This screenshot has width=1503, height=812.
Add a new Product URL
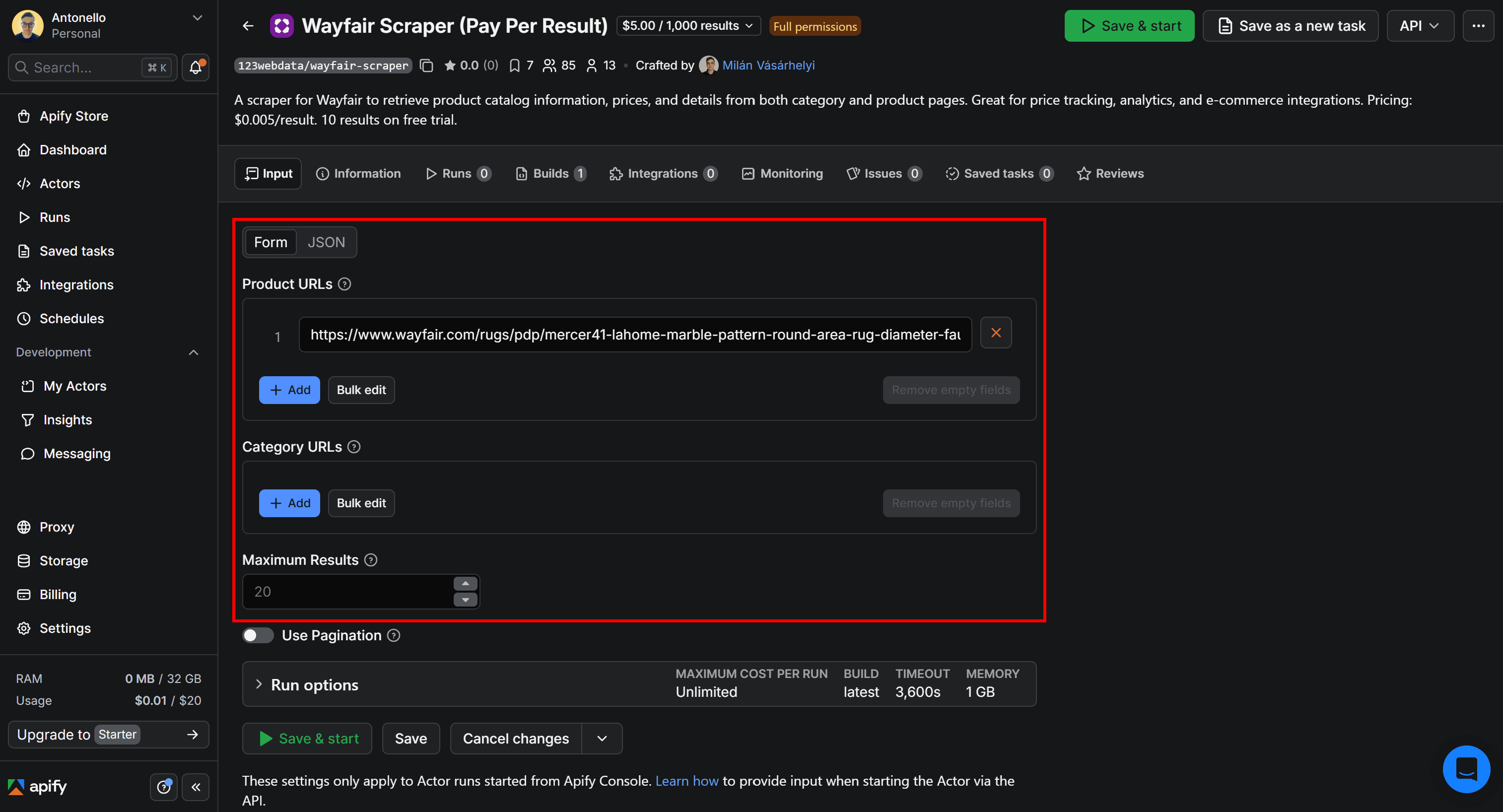[289, 390]
